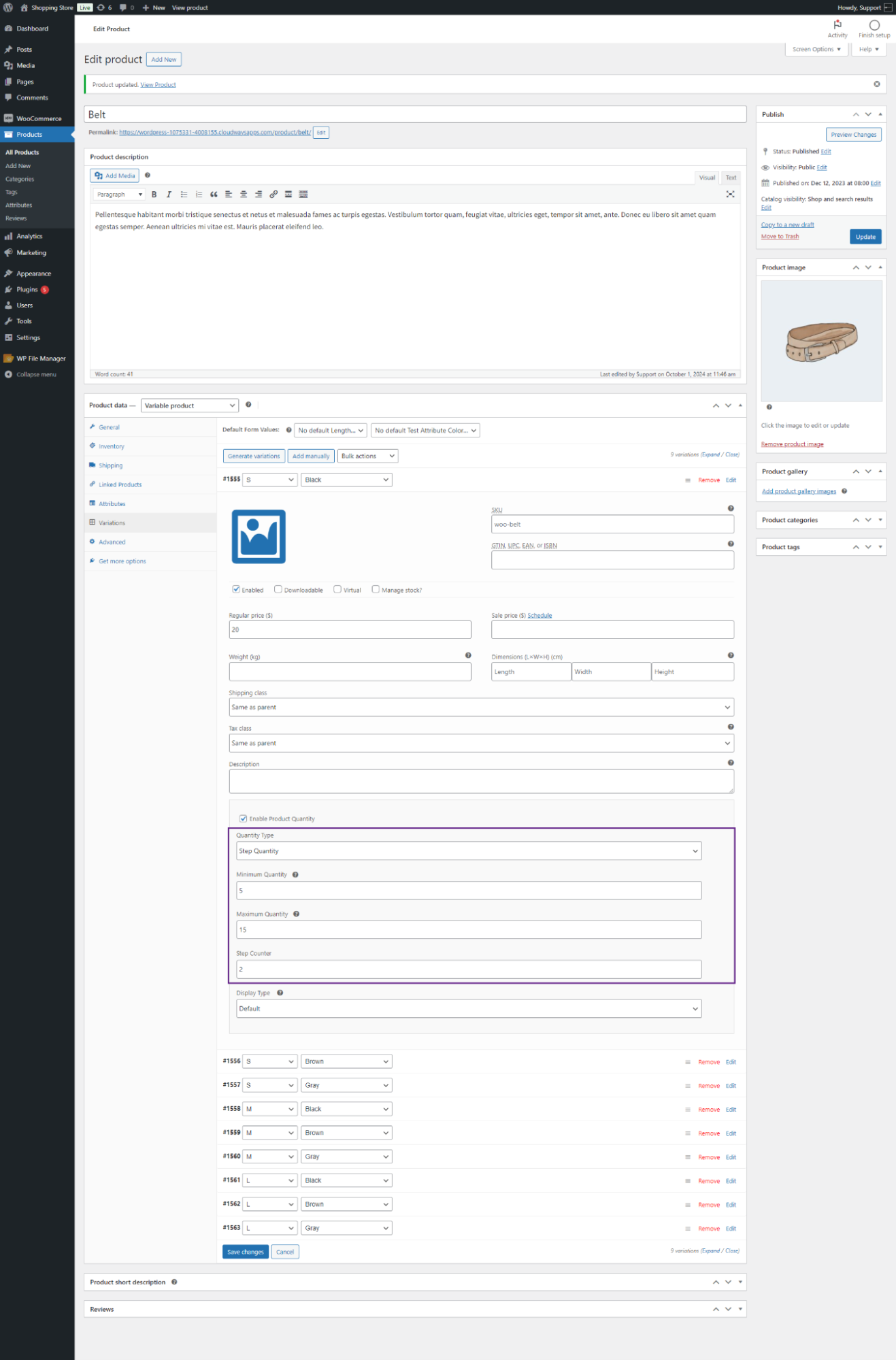Switch to the Inventory product data tab
896x1360 pixels.
coord(112,446)
